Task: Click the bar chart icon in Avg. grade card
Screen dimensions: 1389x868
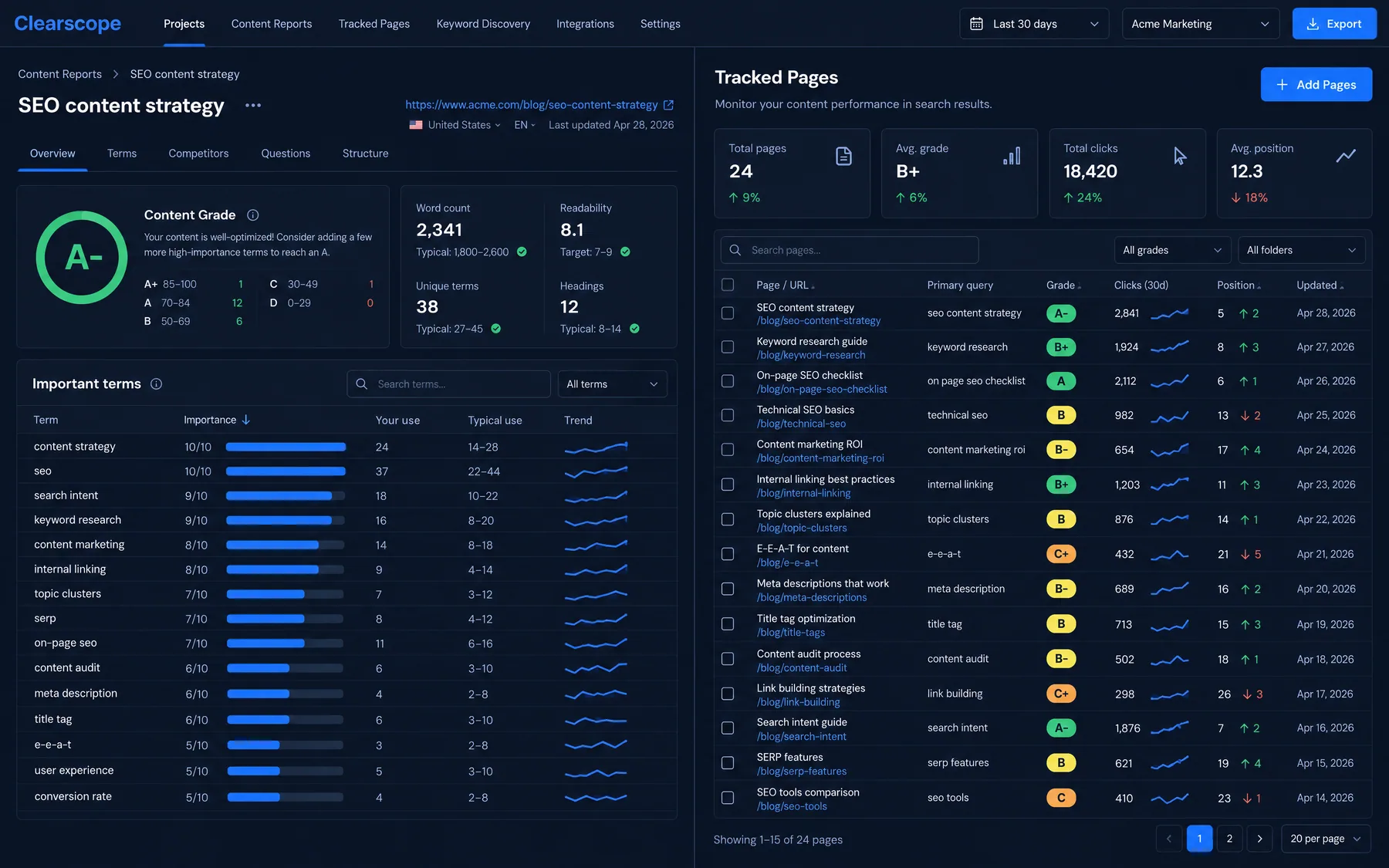Action: tap(1012, 156)
